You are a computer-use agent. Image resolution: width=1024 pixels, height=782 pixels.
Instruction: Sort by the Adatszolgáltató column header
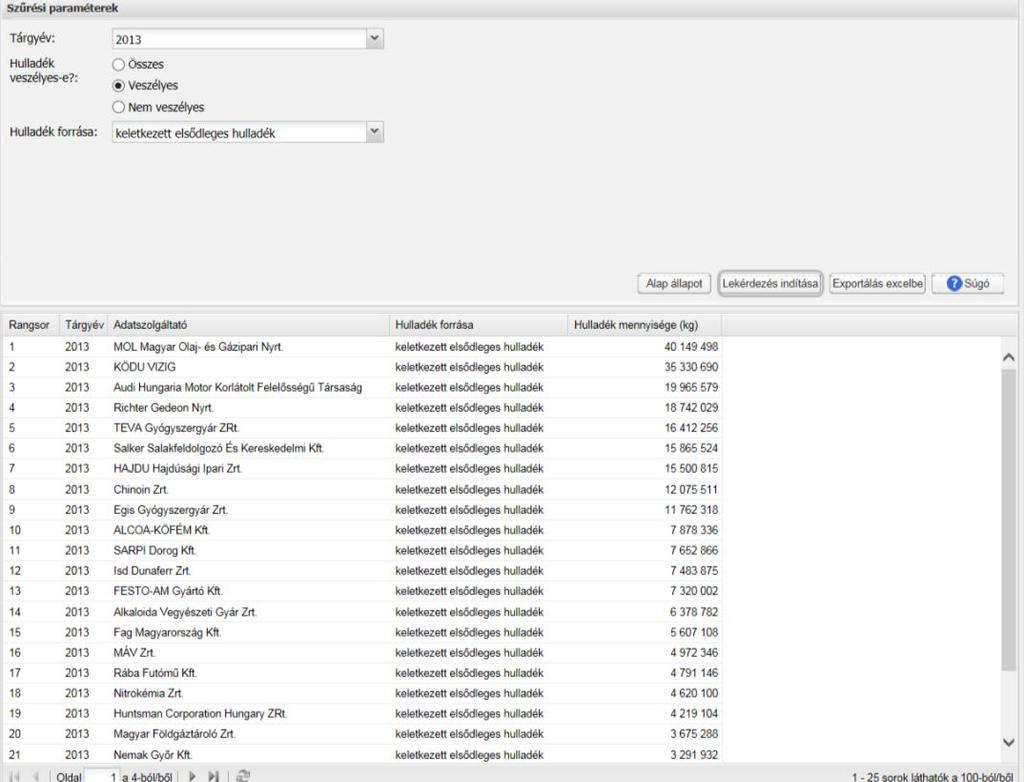point(249,325)
